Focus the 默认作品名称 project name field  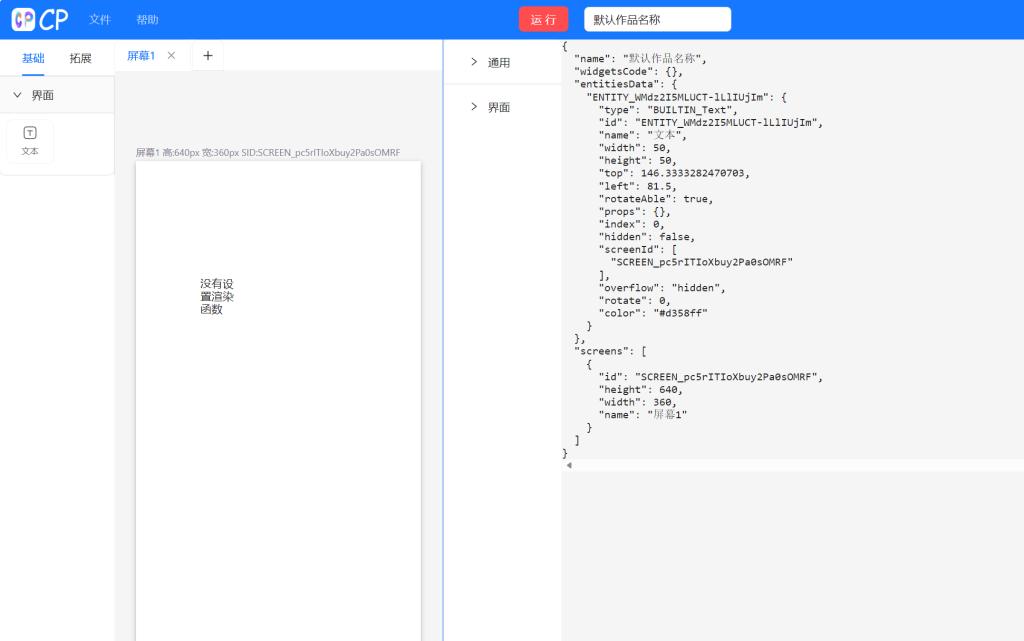pyautogui.click(x=657, y=19)
